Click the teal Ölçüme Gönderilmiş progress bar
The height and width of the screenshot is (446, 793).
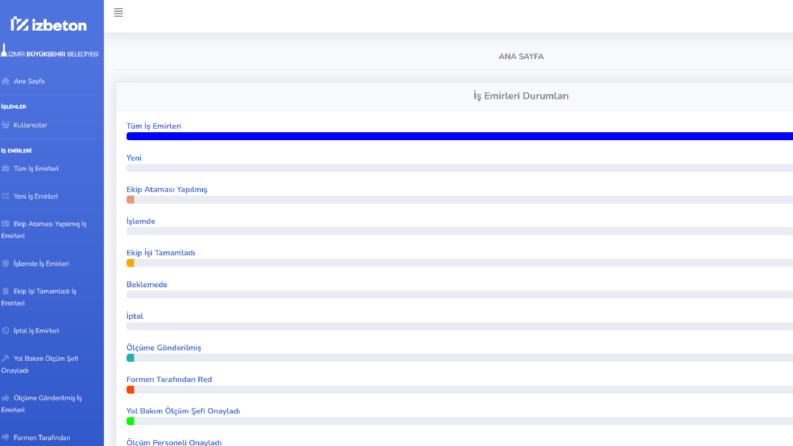pos(130,358)
